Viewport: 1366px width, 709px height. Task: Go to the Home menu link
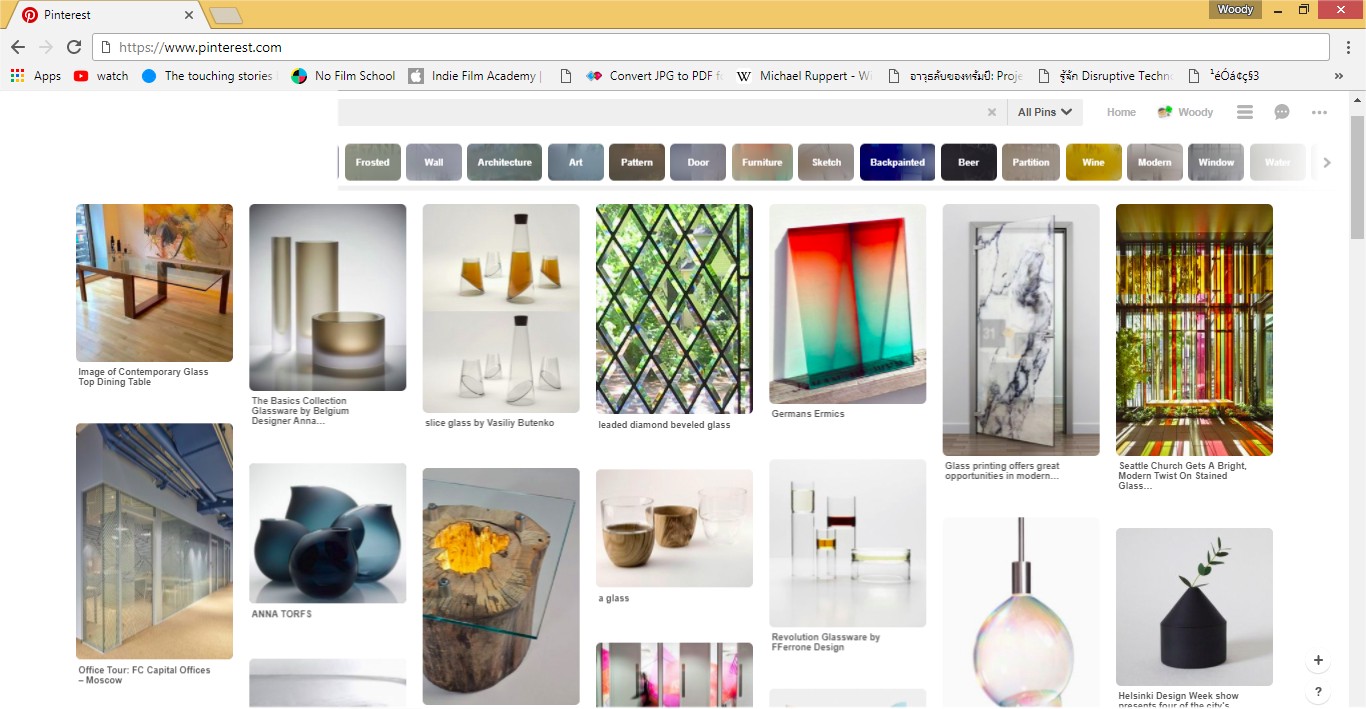[1121, 112]
